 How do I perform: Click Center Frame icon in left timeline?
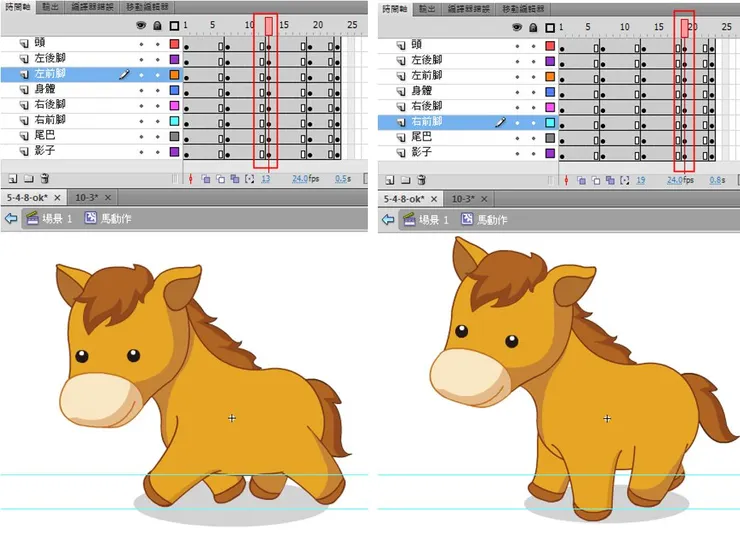tap(191, 179)
